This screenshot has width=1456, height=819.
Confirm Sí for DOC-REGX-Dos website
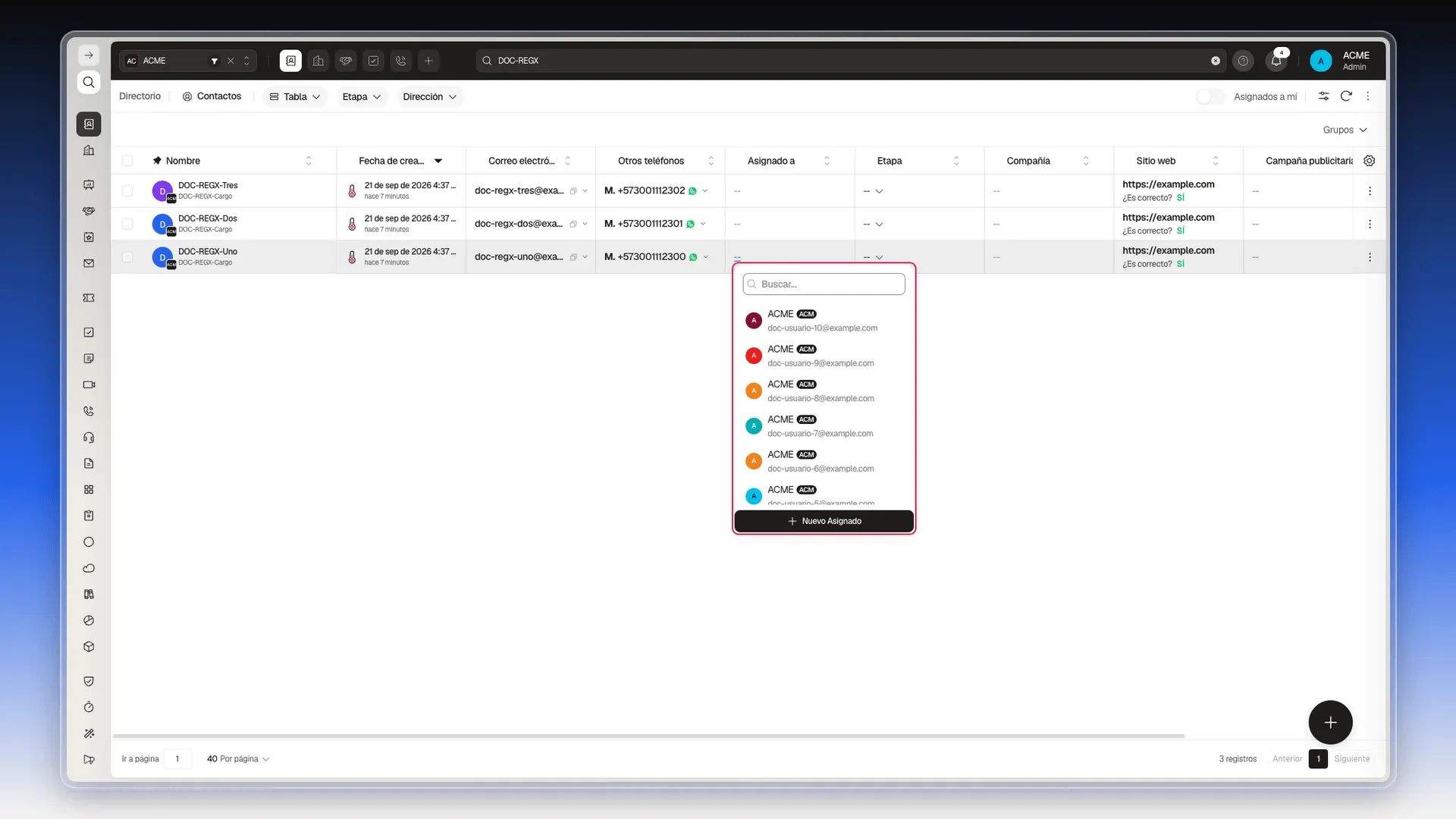click(x=1180, y=231)
